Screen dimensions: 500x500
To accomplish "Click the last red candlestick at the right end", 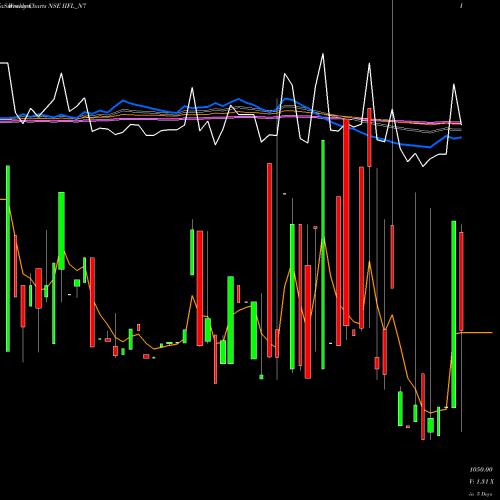I will [461, 281].
